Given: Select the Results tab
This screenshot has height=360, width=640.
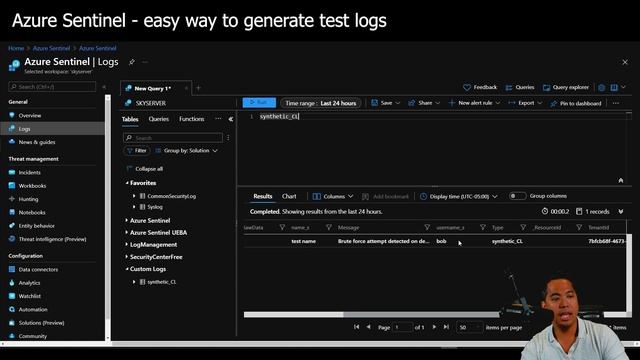Looking at the screenshot, I should 262,196.
